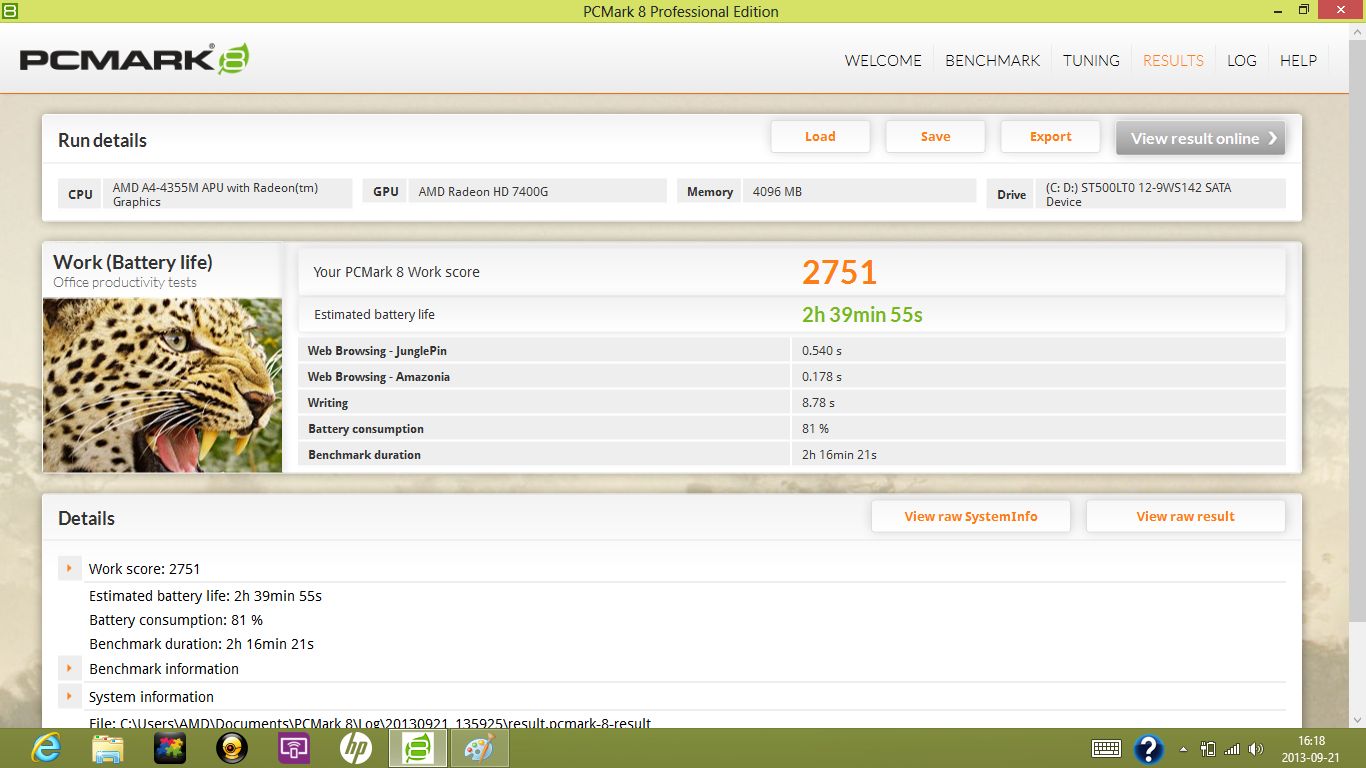Open View raw SystemInfo

(971, 517)
